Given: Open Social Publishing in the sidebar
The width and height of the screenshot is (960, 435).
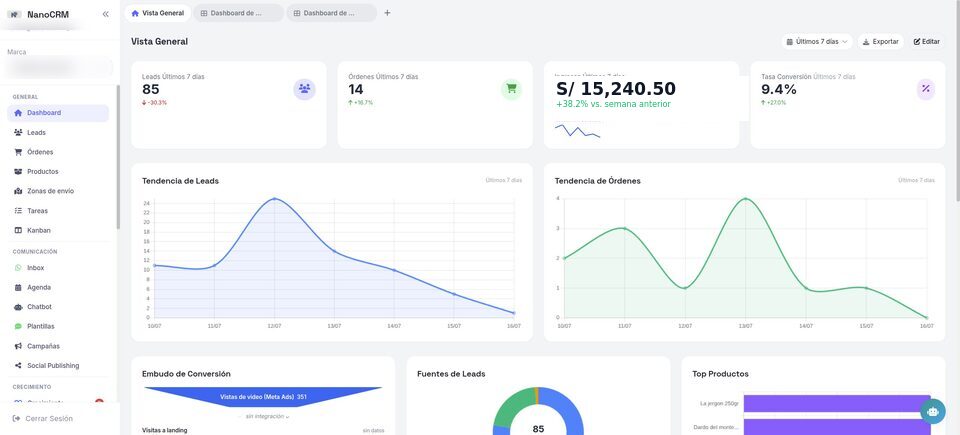Looking at the screenshot, I should click(x=58, y=366).
